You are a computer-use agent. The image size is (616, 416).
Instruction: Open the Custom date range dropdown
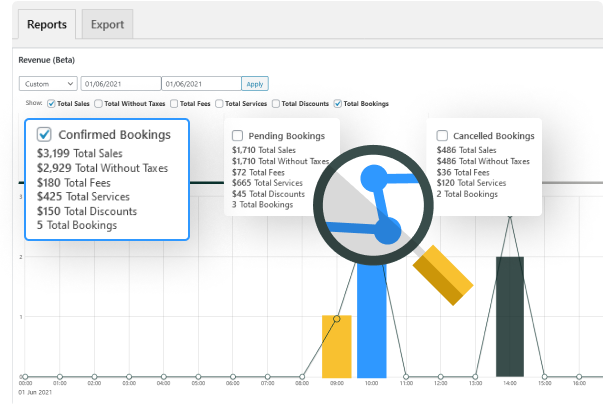(48, 84)
